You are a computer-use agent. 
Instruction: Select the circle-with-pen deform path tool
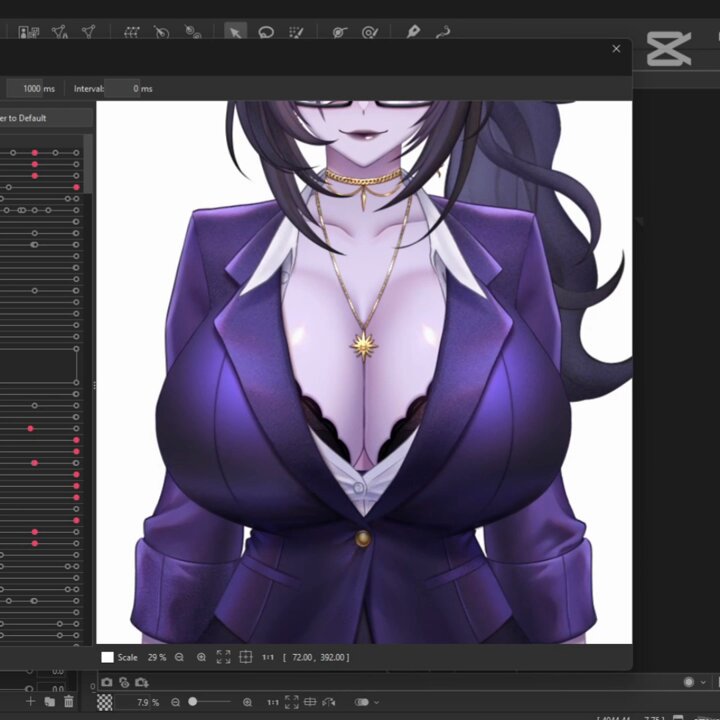[x=370, y=32]
